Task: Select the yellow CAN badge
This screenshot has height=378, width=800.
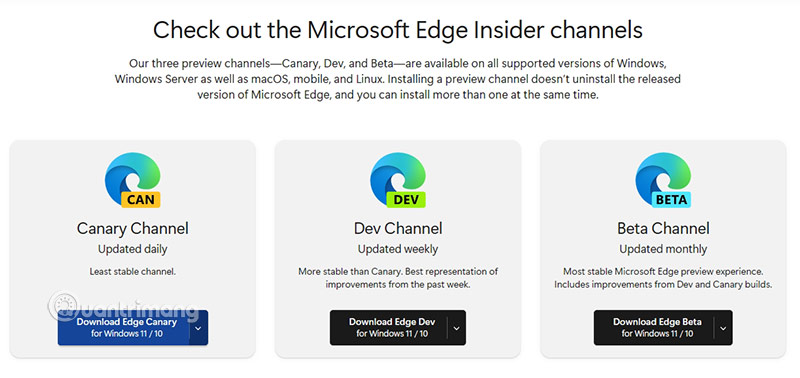Action: point(141,200)
